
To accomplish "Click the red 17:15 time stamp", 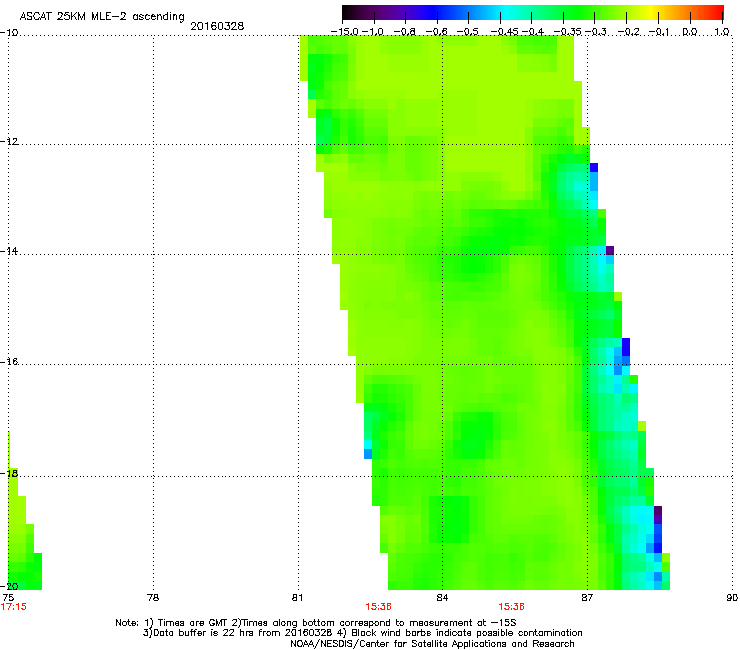I will pos(14,607).
